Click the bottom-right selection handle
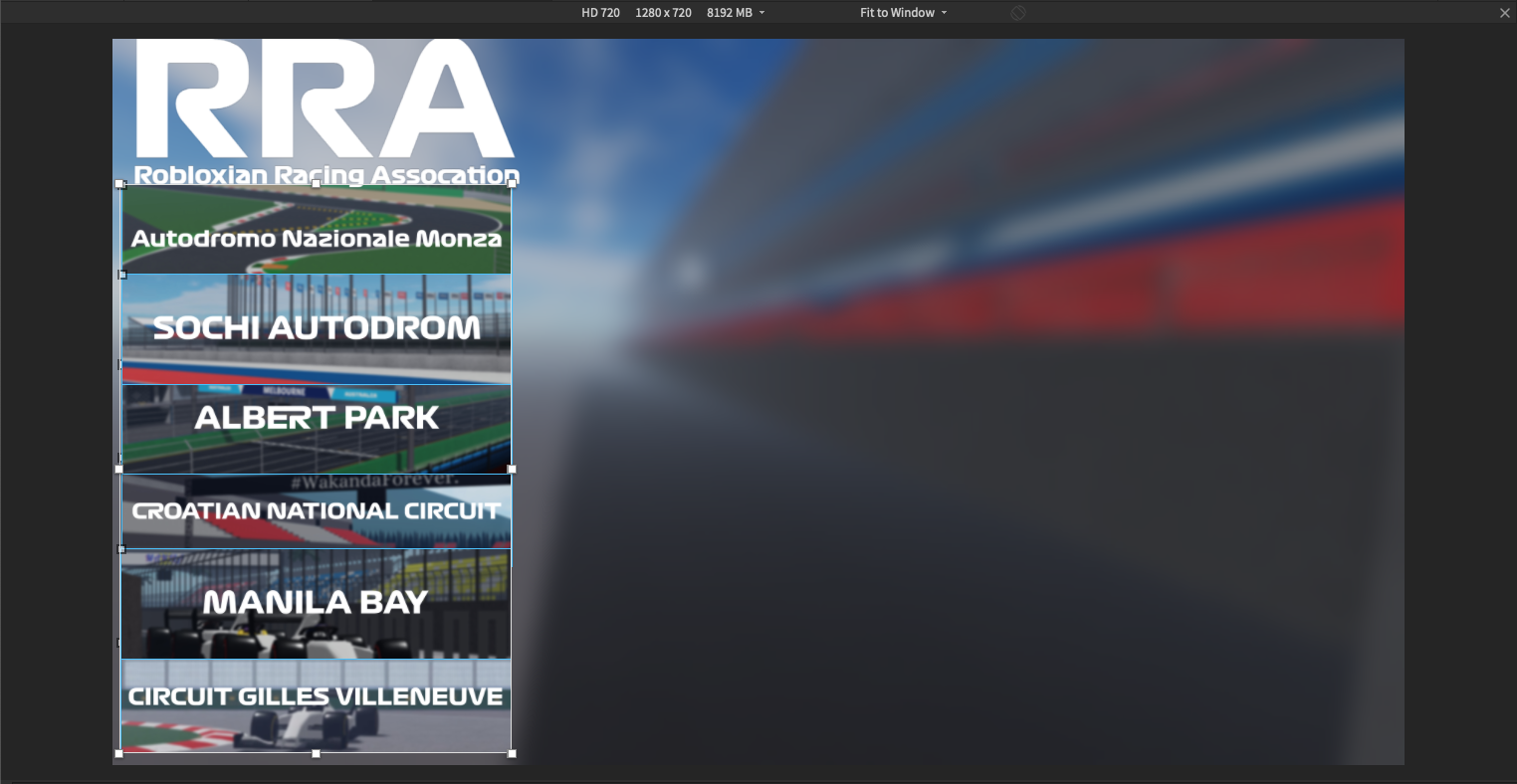The image size is (1517, 784). point(513,754)
